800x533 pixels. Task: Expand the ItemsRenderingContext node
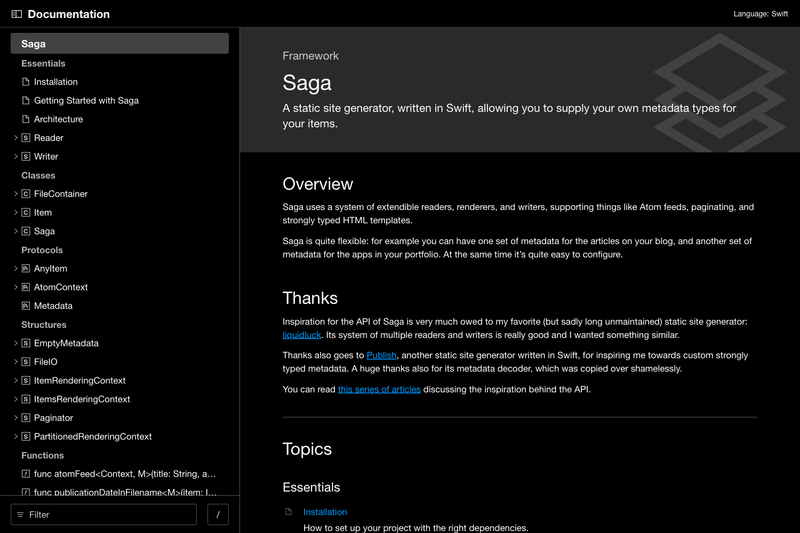click(x=16, y=399)
